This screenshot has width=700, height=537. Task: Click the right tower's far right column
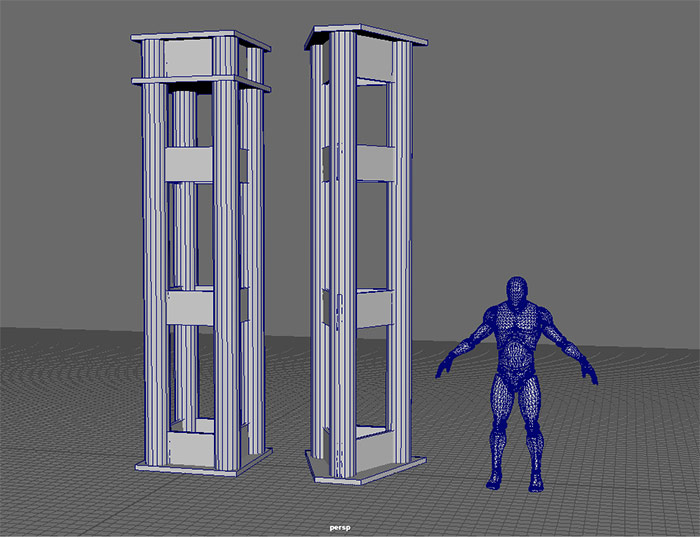click(401, 250)
